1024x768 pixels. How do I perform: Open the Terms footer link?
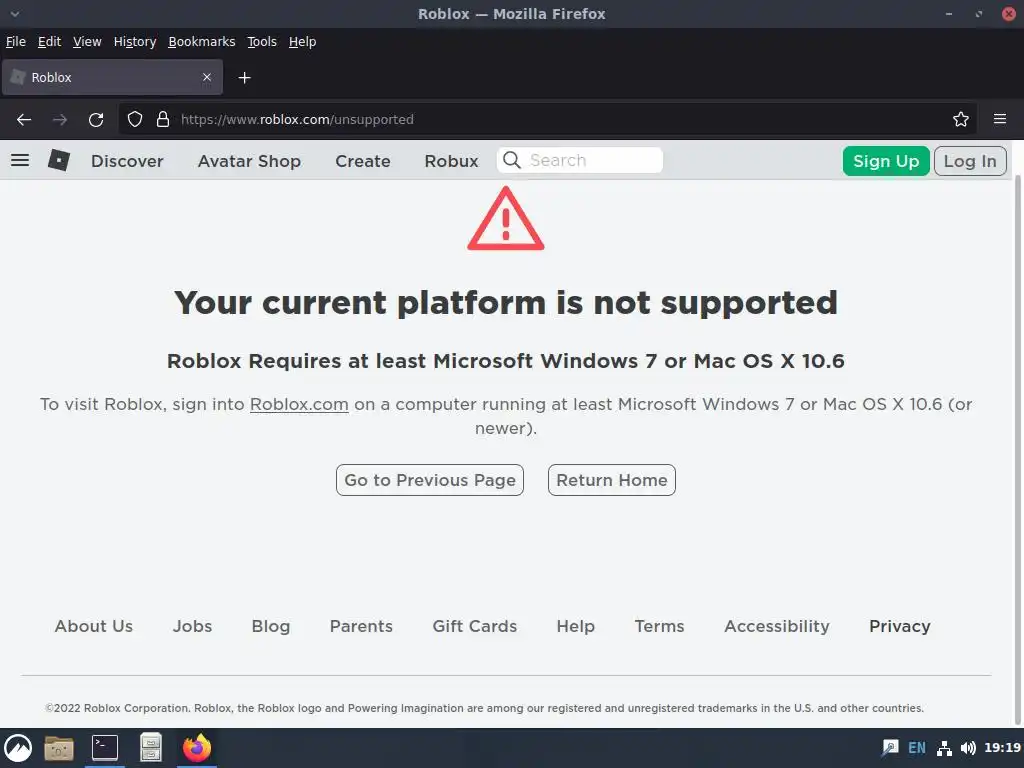click(x=659, y=626)
